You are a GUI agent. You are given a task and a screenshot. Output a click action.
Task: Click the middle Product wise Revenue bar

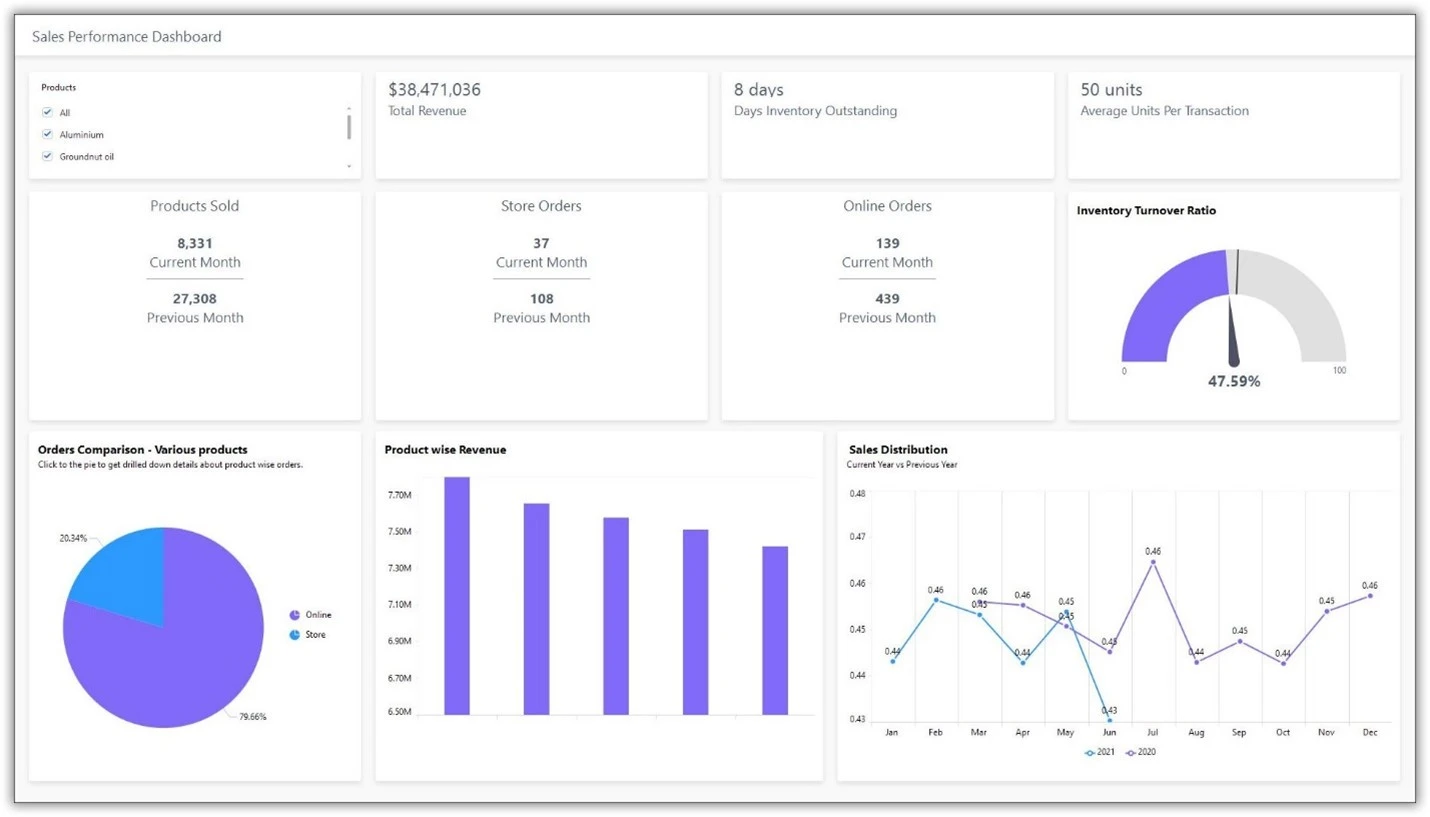(616, 616)
